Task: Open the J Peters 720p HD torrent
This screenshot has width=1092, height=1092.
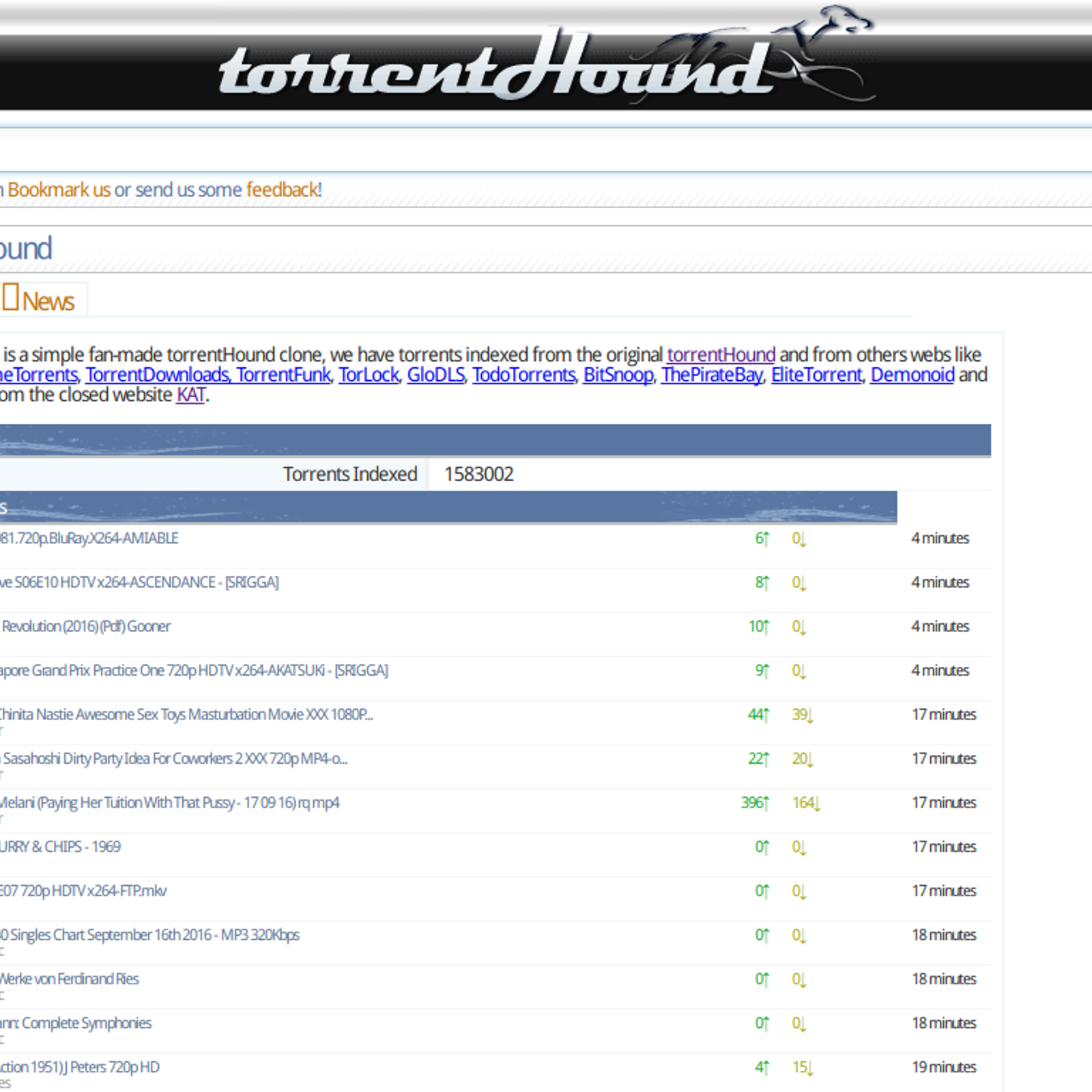Action: pos(79,1067)
